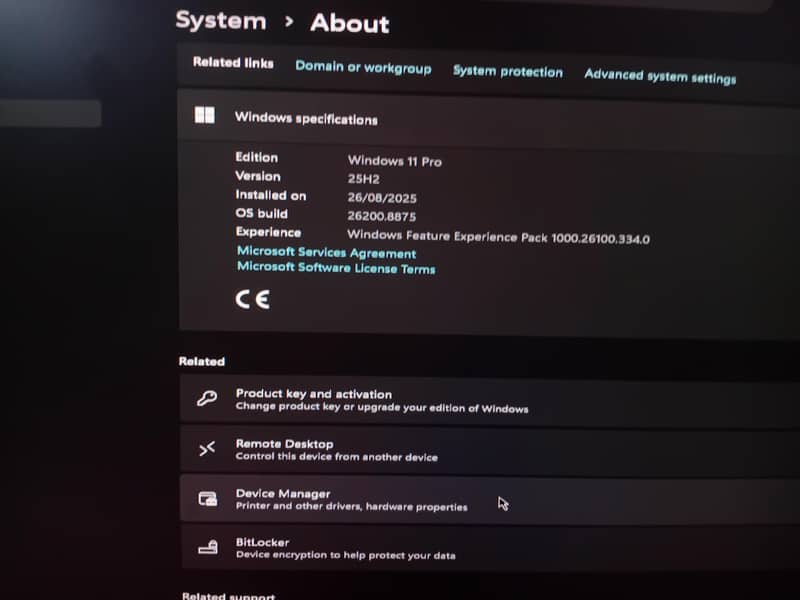Click the Experience label

point(268,232)
